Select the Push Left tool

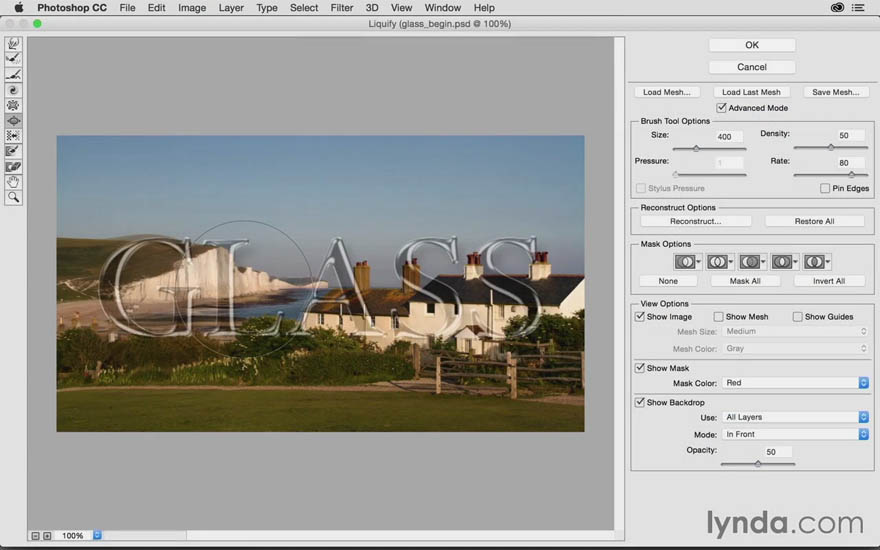pyautogui.click(x=13, y=136)
